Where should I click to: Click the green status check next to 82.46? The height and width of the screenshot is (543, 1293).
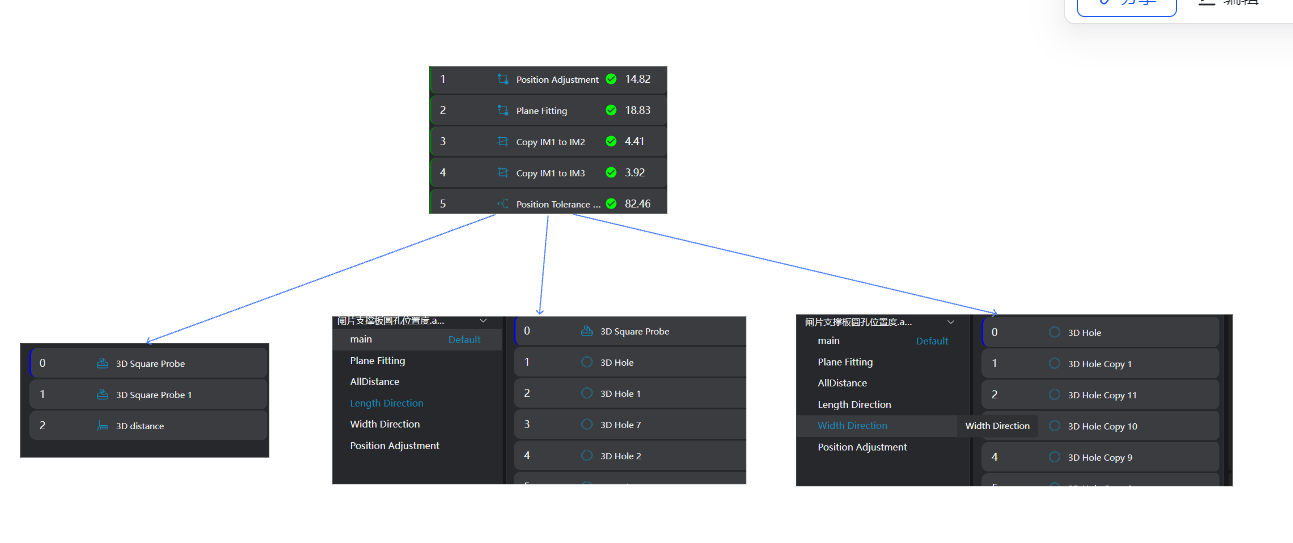[611, 204]
